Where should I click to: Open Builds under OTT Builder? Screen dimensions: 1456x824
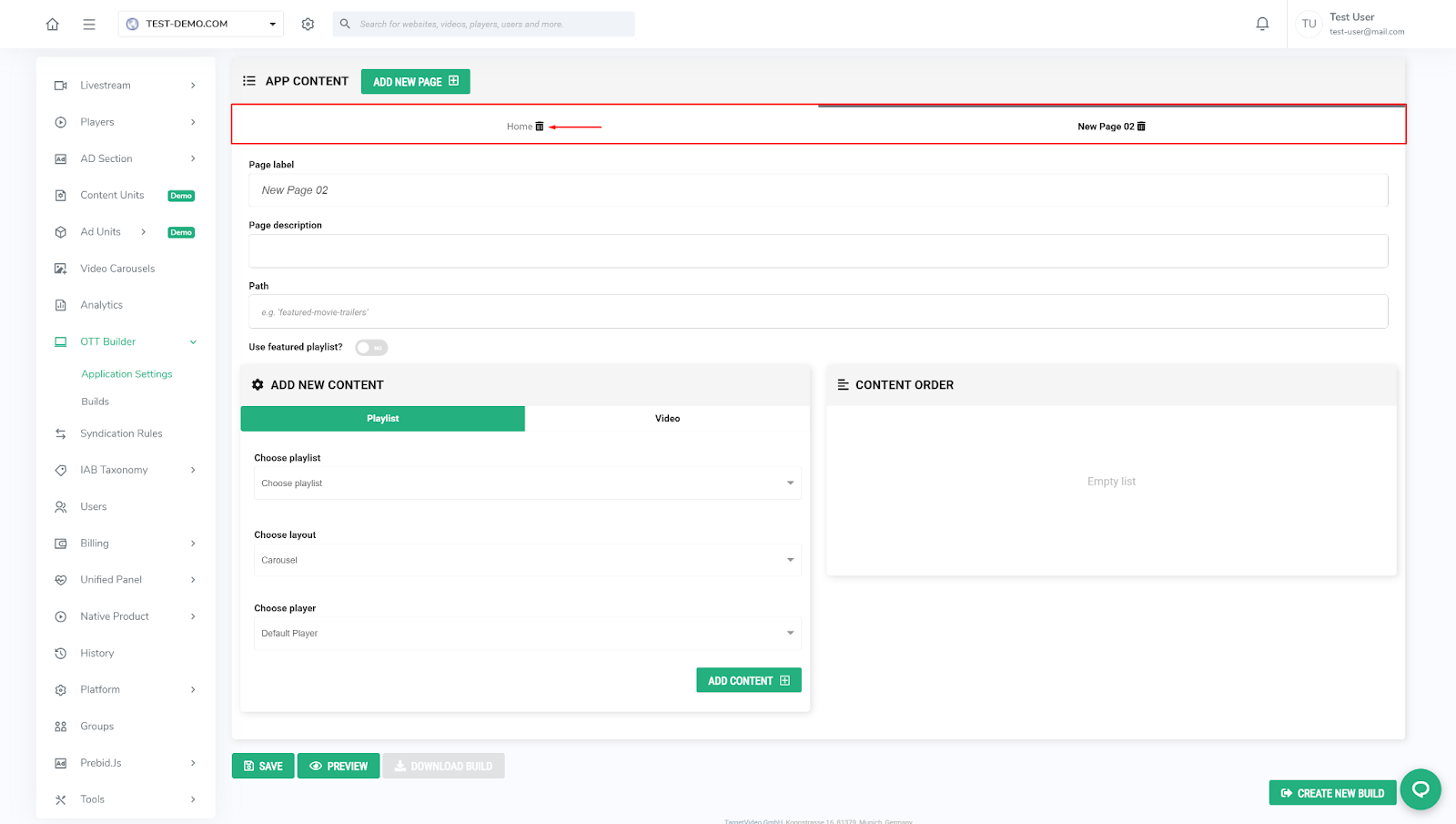95,402
